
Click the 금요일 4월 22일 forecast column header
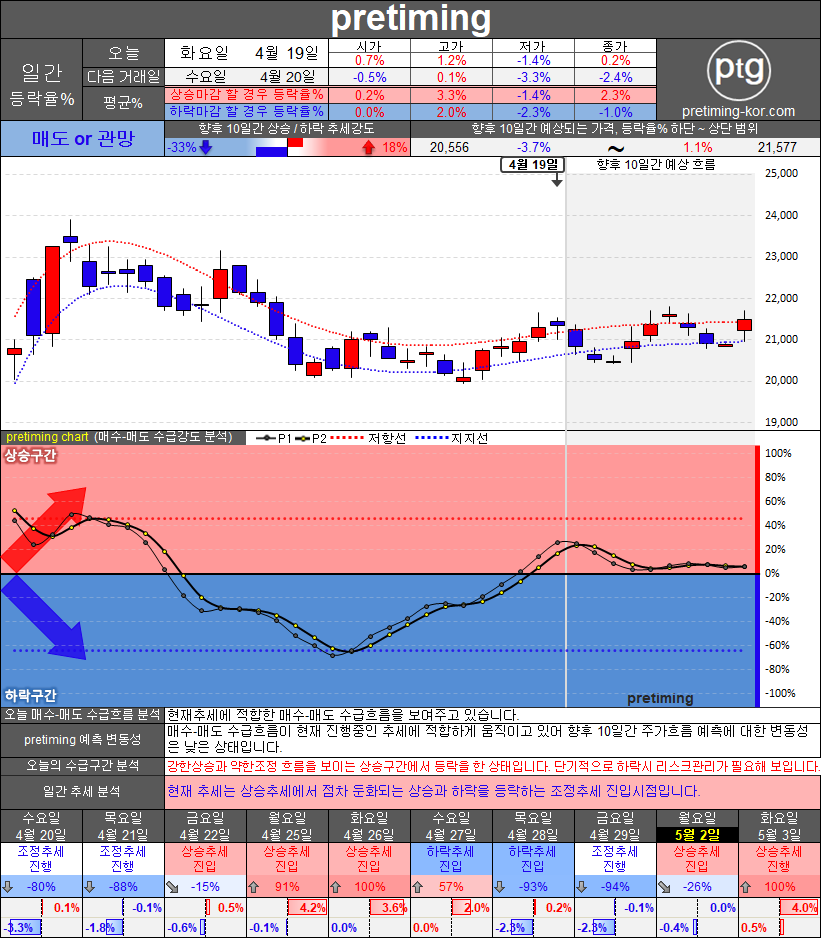coord(205,826)
